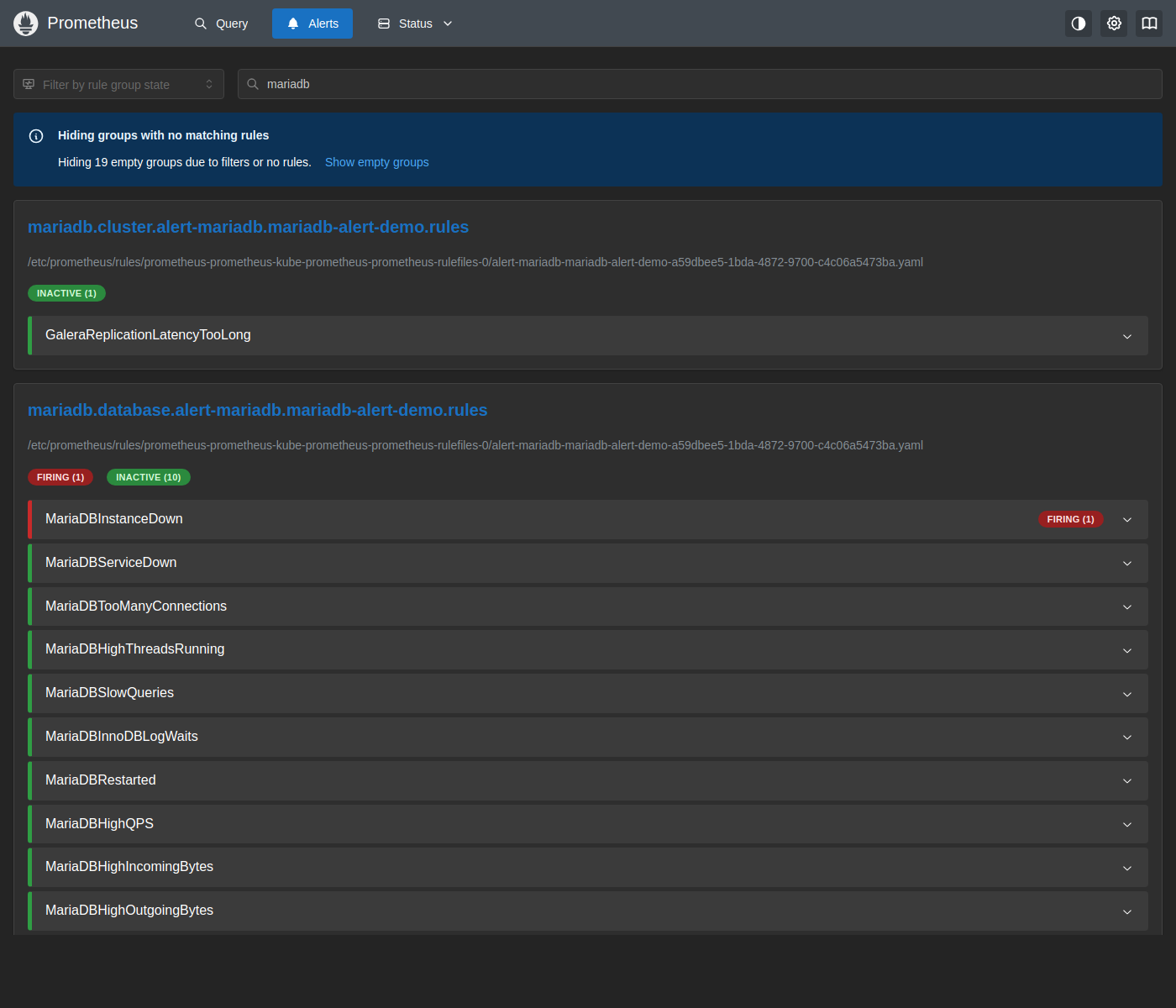Open settings via the gear icon
The image size is (1176, 1008).
click(x=1114, y=24)
